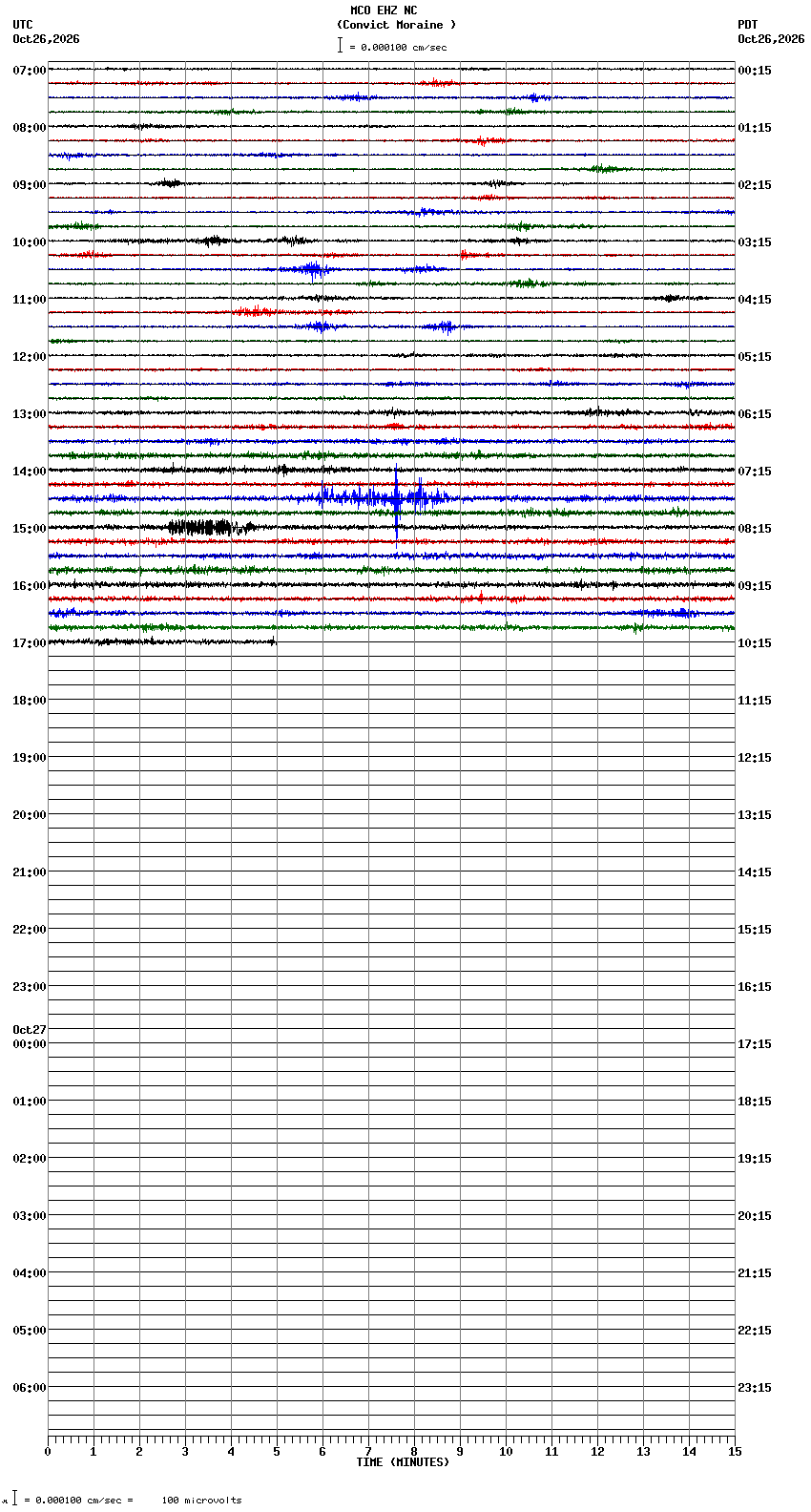Click the '00:15' PDT time label
811x1512 pixels.
click(755, 71)
